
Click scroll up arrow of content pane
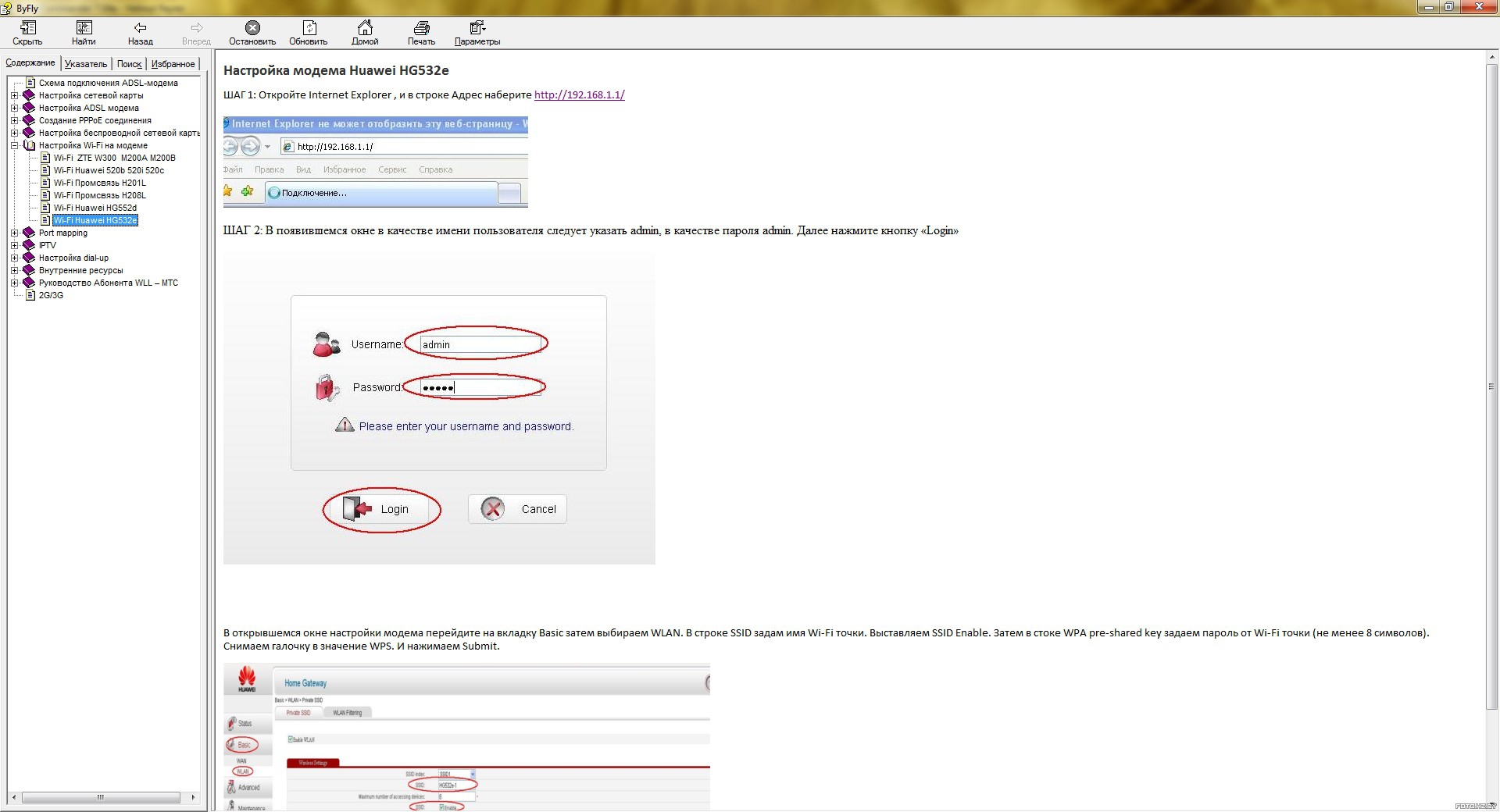[1491, 57]
